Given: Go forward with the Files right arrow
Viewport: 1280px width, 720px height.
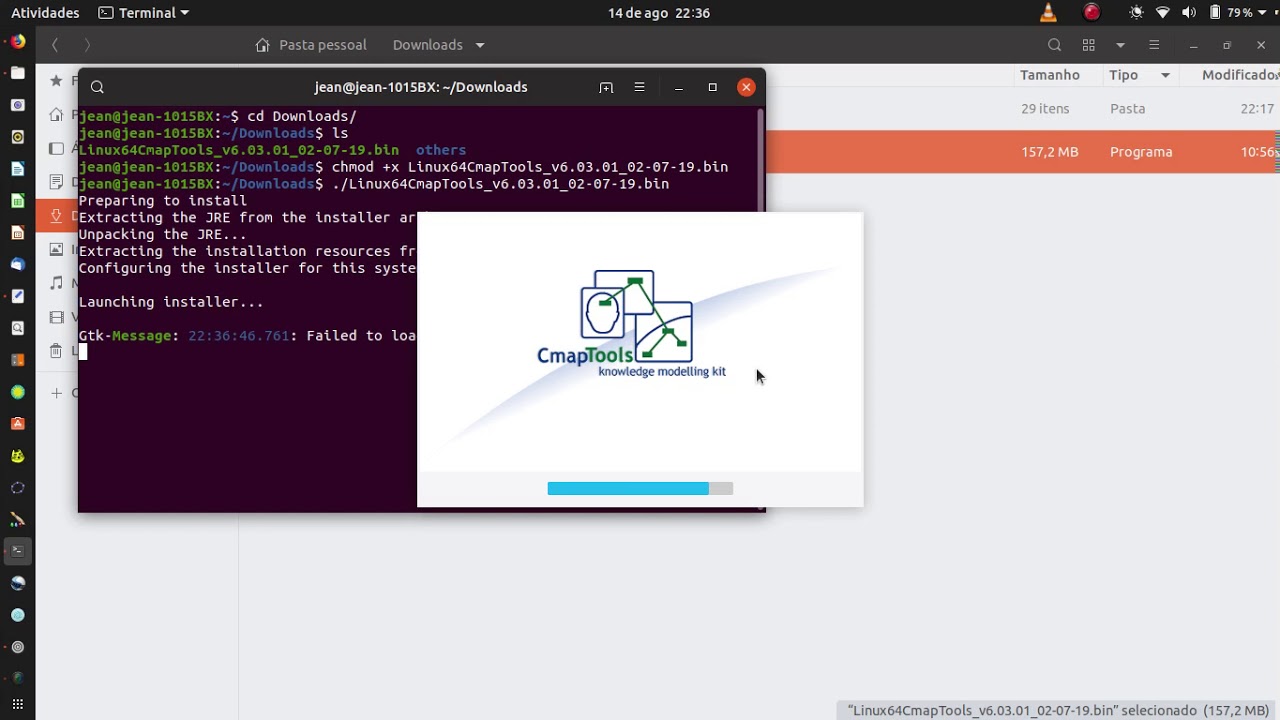Looking at the screenshot, I should [x=87, y=45].
